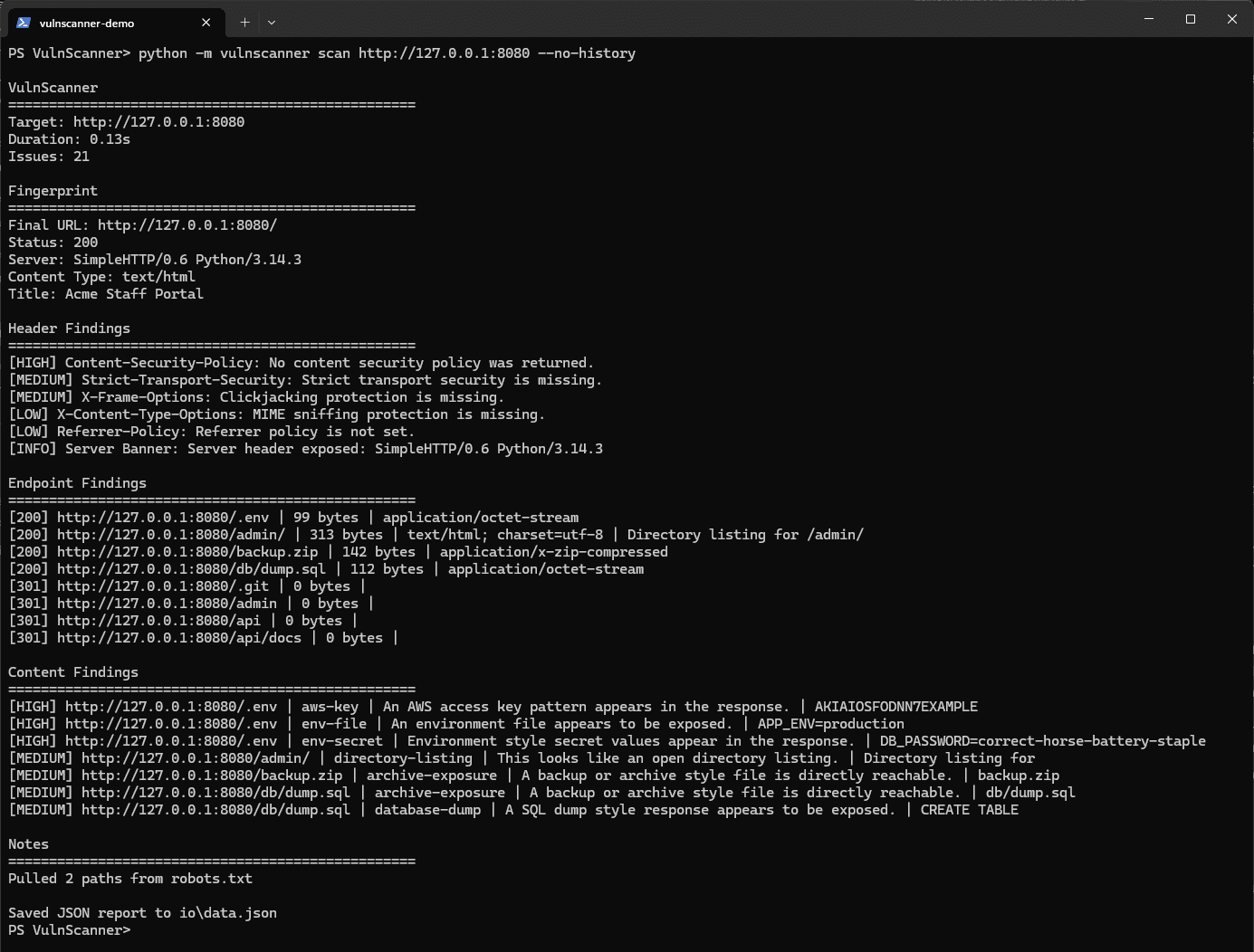Open a new terminal tab with the plus button

coord(244,23)
